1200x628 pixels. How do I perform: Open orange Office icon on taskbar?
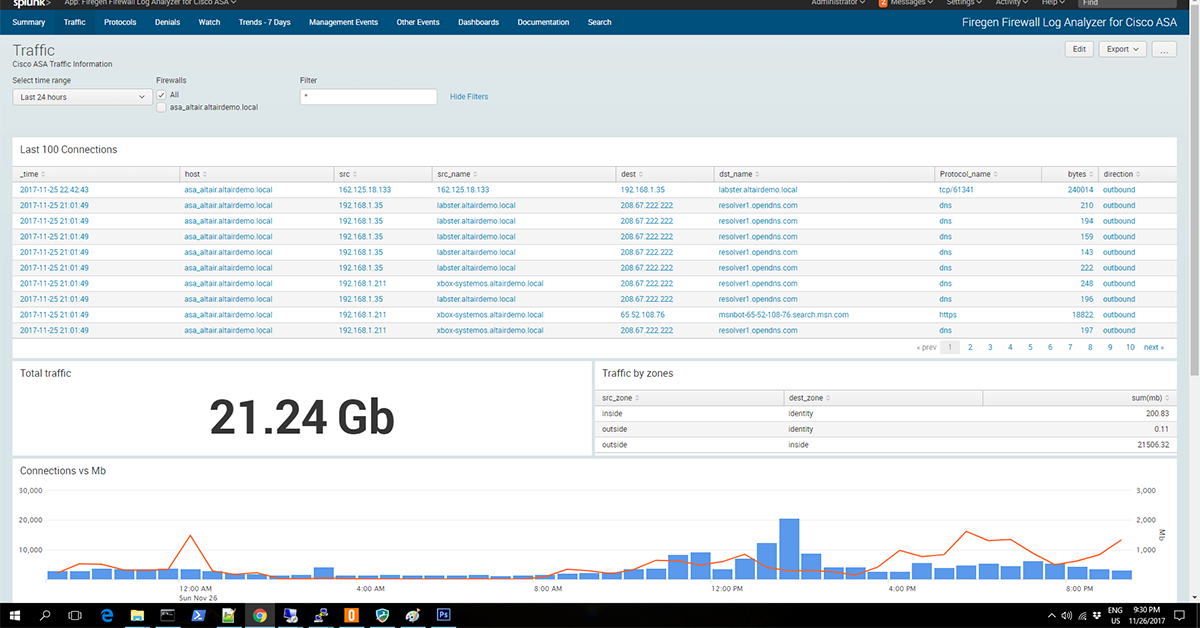click(351, 616)
